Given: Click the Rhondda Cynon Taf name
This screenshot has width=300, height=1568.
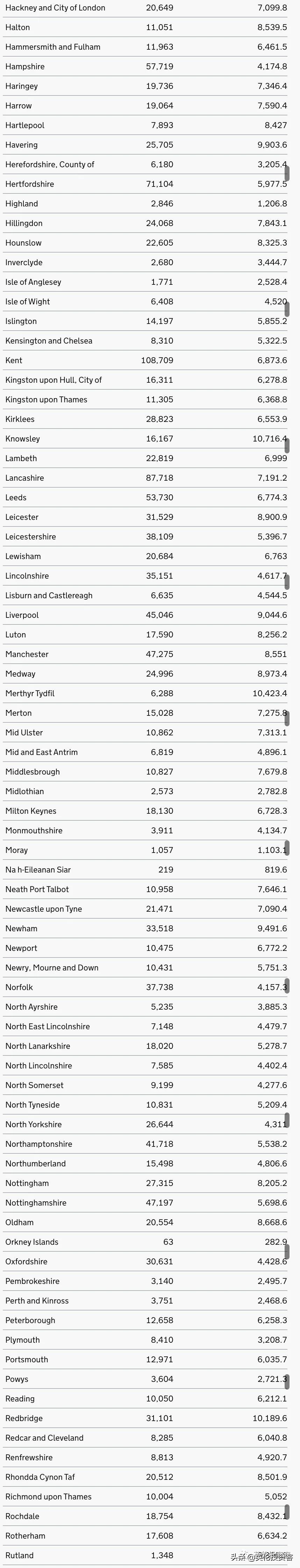Looking at the screenshot, I should (40, 1477).
